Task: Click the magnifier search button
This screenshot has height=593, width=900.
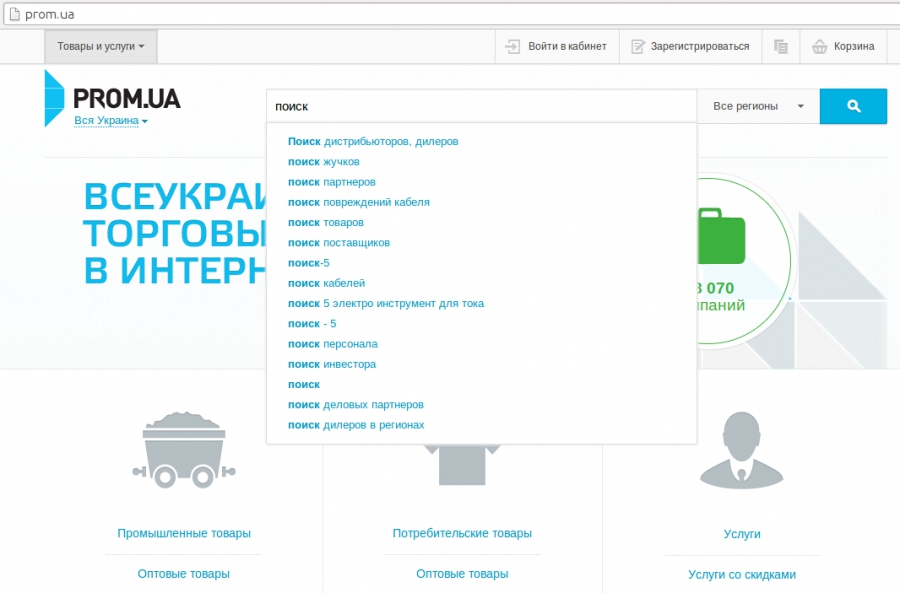Action: pos(853,106)
